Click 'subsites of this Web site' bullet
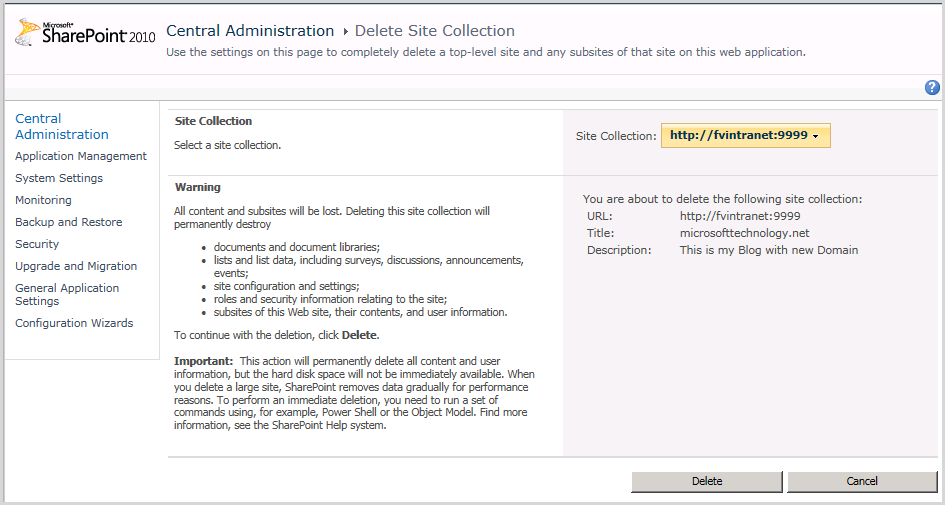Image resolution: width=945 pixels, height=505 pixels. pyautogui.click(x=360, y=312)
